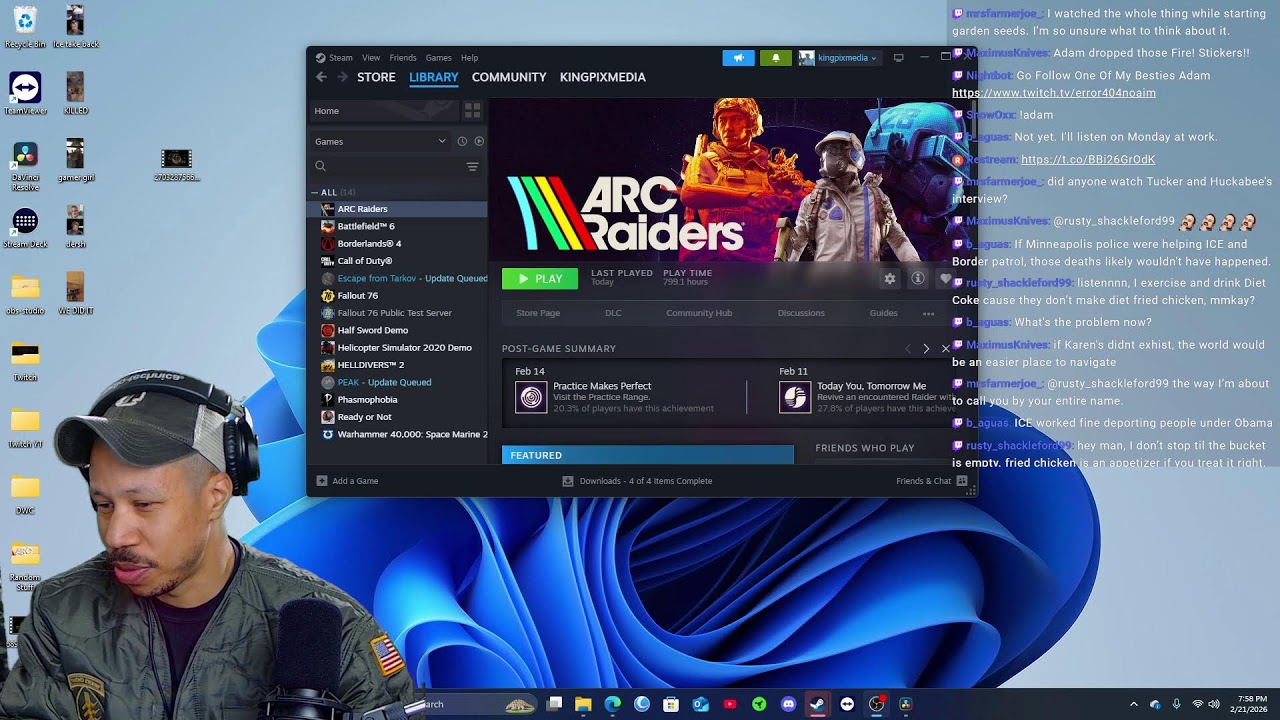Dismiss the Post-Game Summary with X

pos(945,349)
